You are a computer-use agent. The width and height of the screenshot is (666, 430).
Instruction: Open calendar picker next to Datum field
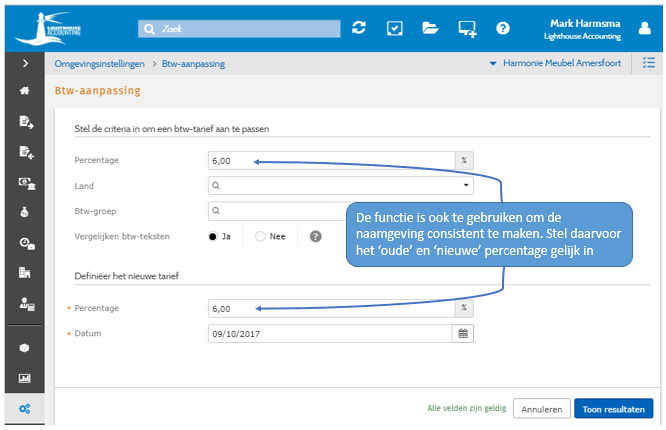464,333
